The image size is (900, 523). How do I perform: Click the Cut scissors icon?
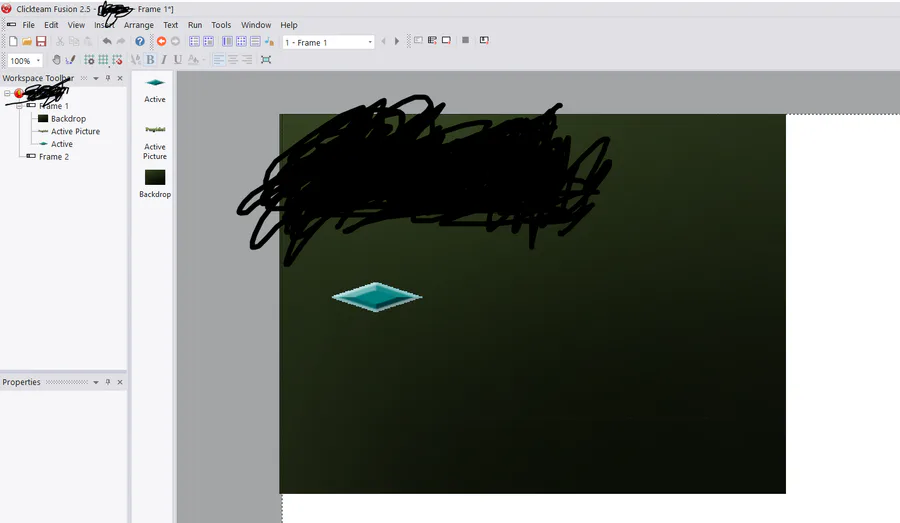[x=60, y=41]
